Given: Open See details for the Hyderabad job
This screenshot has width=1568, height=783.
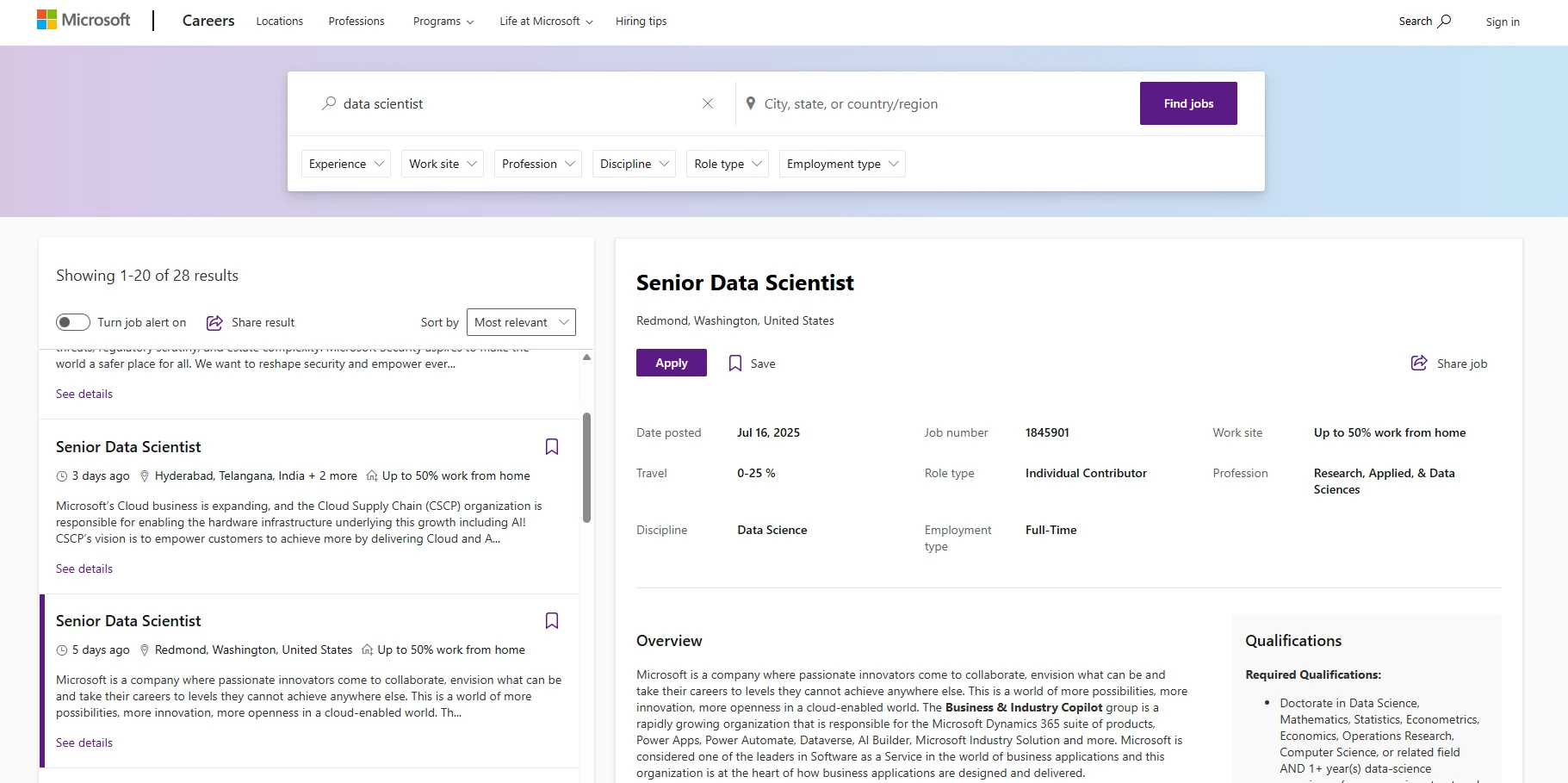Looking at the screenshot, I should tap(84, 569).
